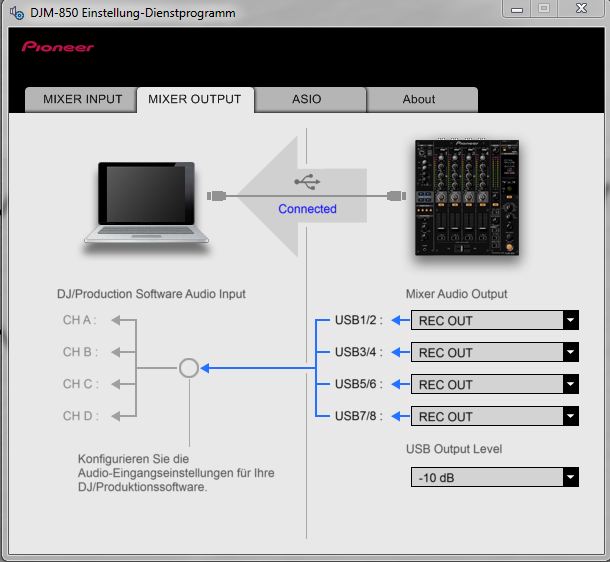The height and width of the screenshot is (562, 610).
Task: Click the Pioneer logo
Action: pyautogui.click(x=58, y=47)
